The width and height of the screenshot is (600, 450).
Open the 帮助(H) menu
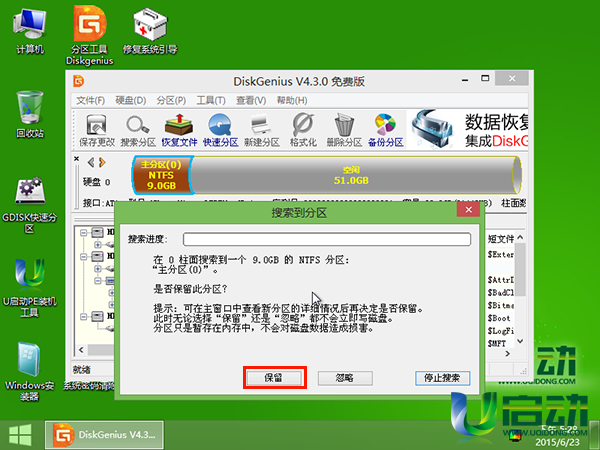click(x=292, y=101)
